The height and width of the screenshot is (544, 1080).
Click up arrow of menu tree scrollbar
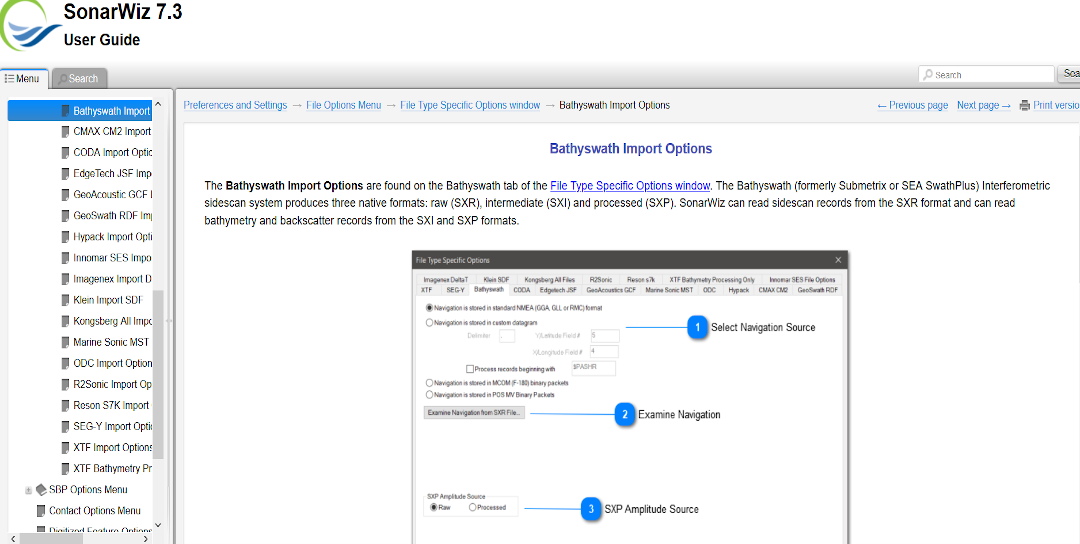pyautogui.click(x=158, y=105)
